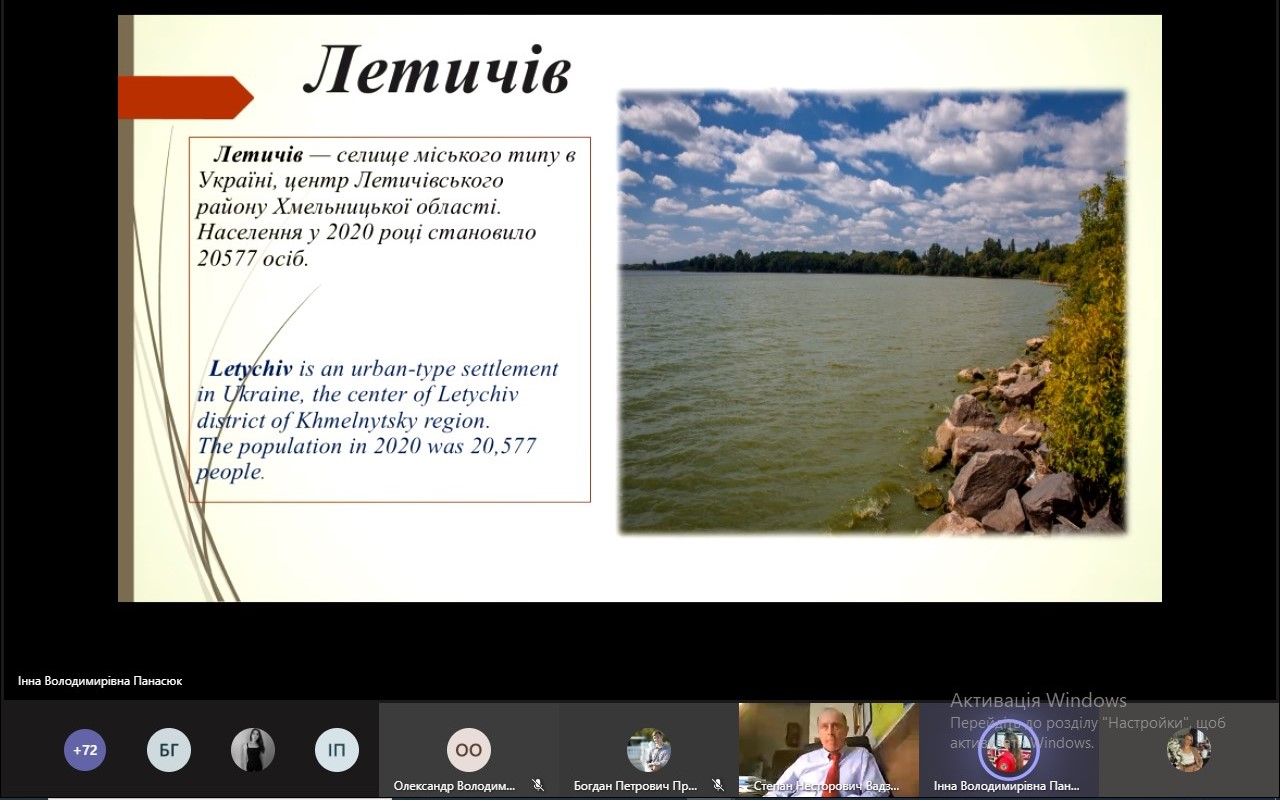Click the Олександр Володим... name label
1280x800 pixels.
click(454, 786)
